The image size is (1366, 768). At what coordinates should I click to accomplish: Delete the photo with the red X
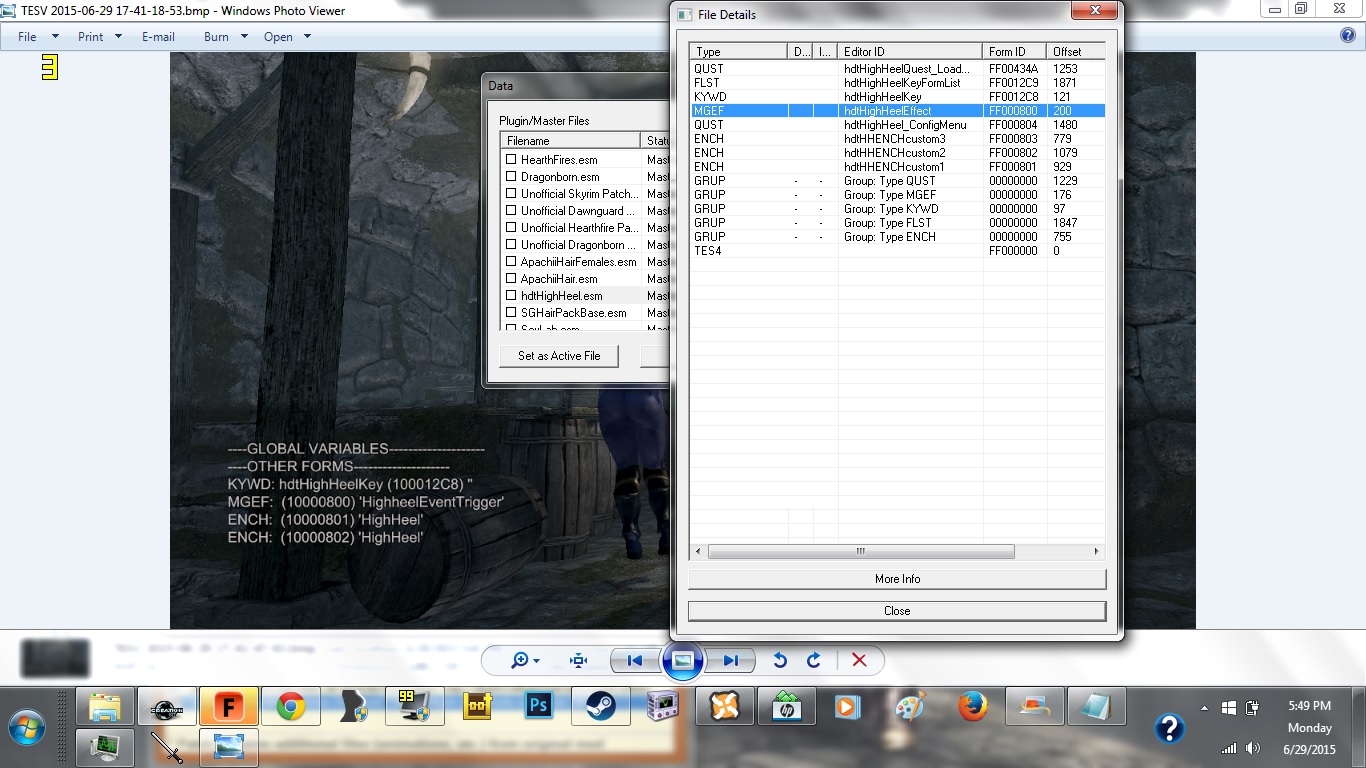click(858, 660)
